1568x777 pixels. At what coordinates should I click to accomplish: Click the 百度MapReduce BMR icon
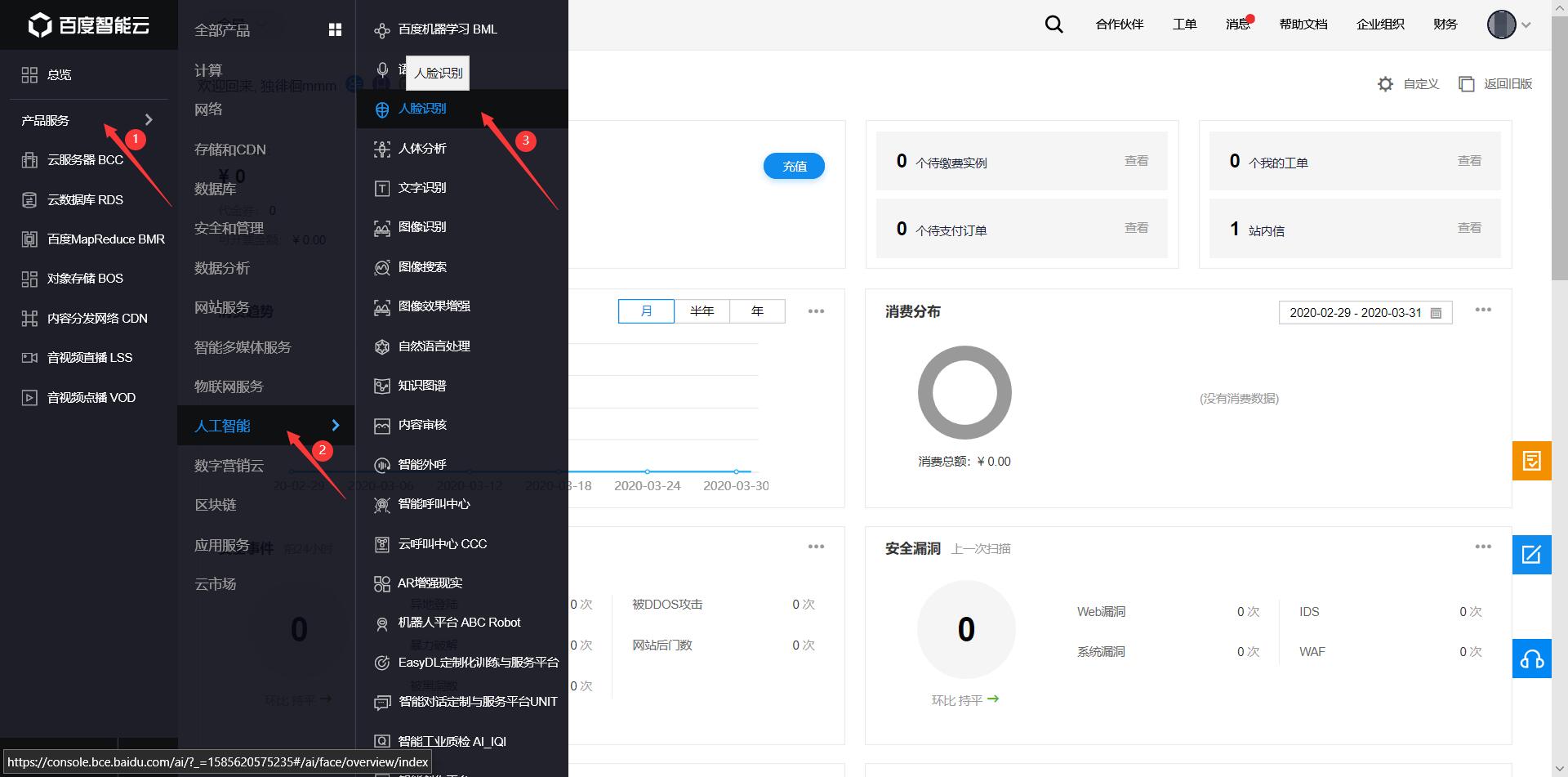click(x=29, y=239)
